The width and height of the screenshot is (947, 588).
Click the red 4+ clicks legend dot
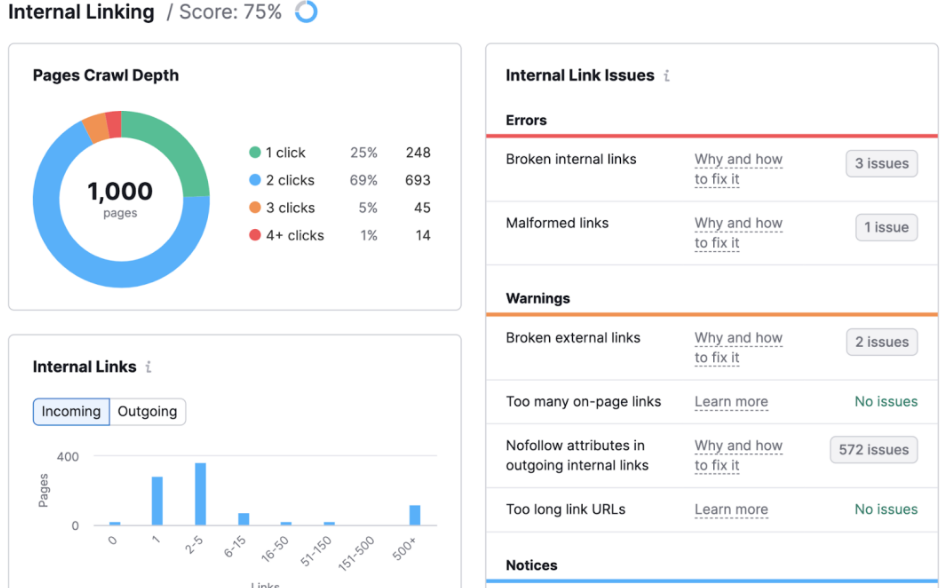(x=255, y=235)
